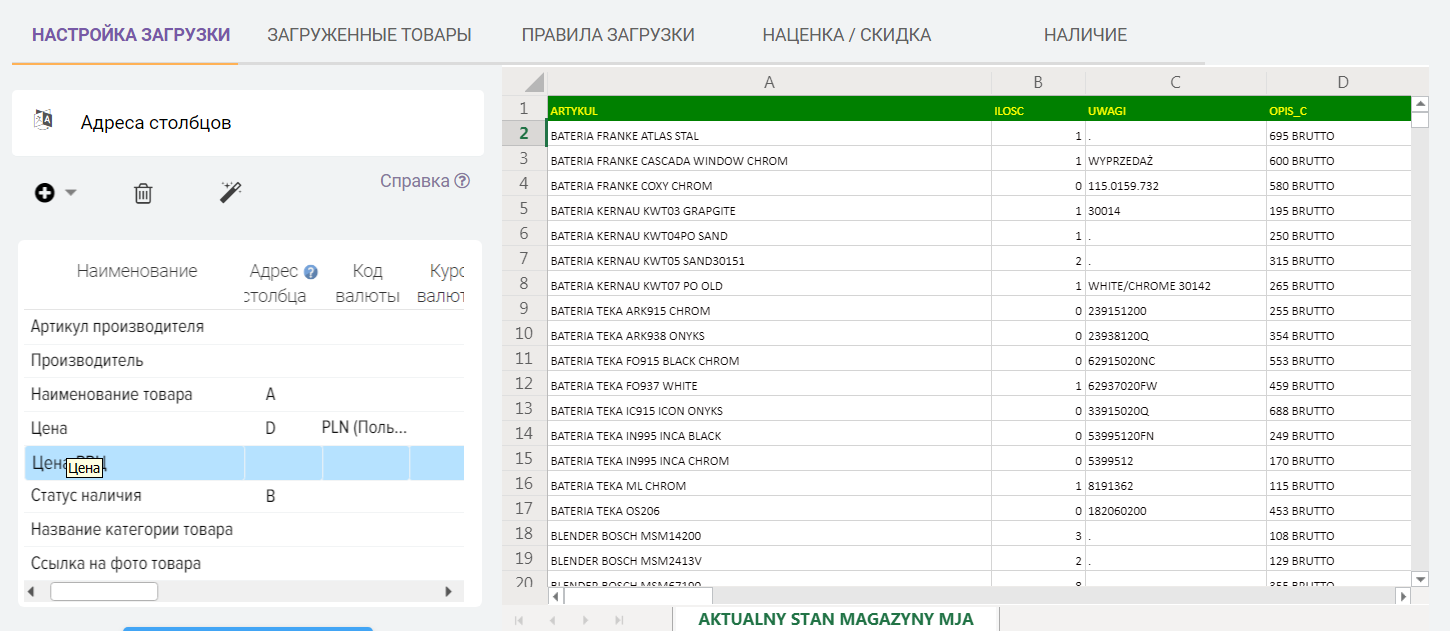
Task: Select the Название категории товара row
Action: (244, 530)
